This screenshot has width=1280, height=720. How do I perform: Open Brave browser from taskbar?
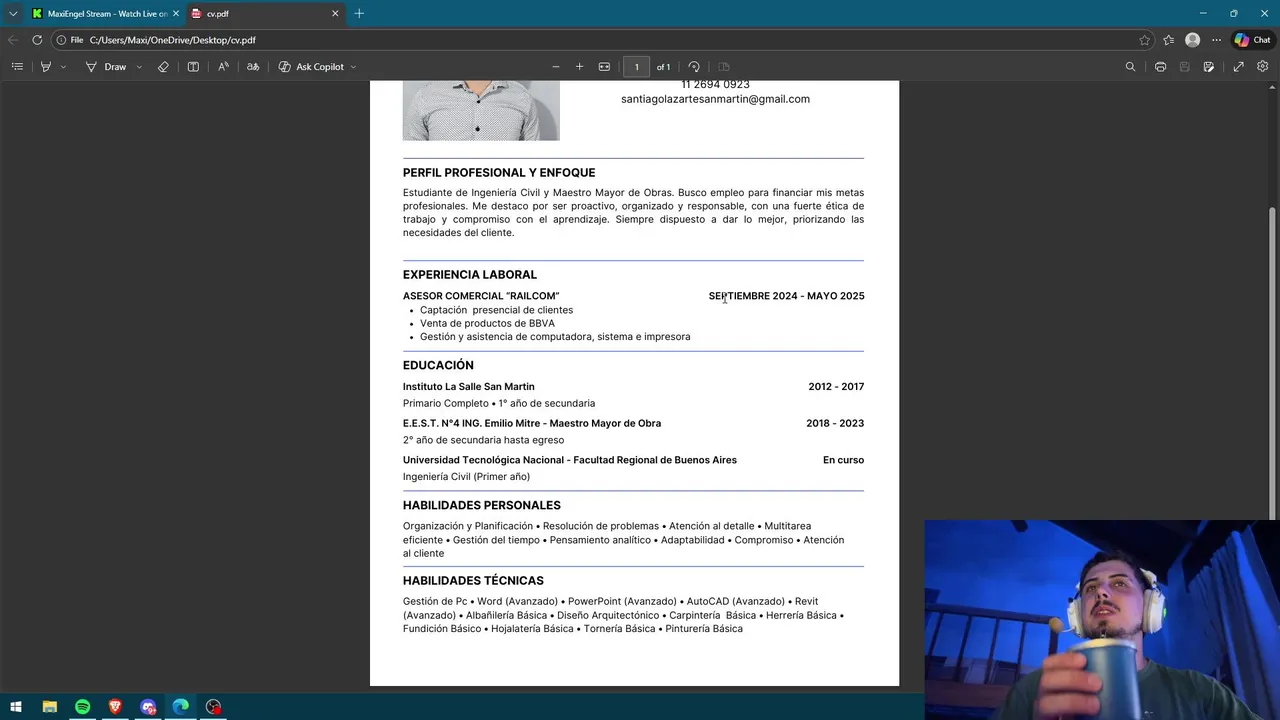click(115, 707)
